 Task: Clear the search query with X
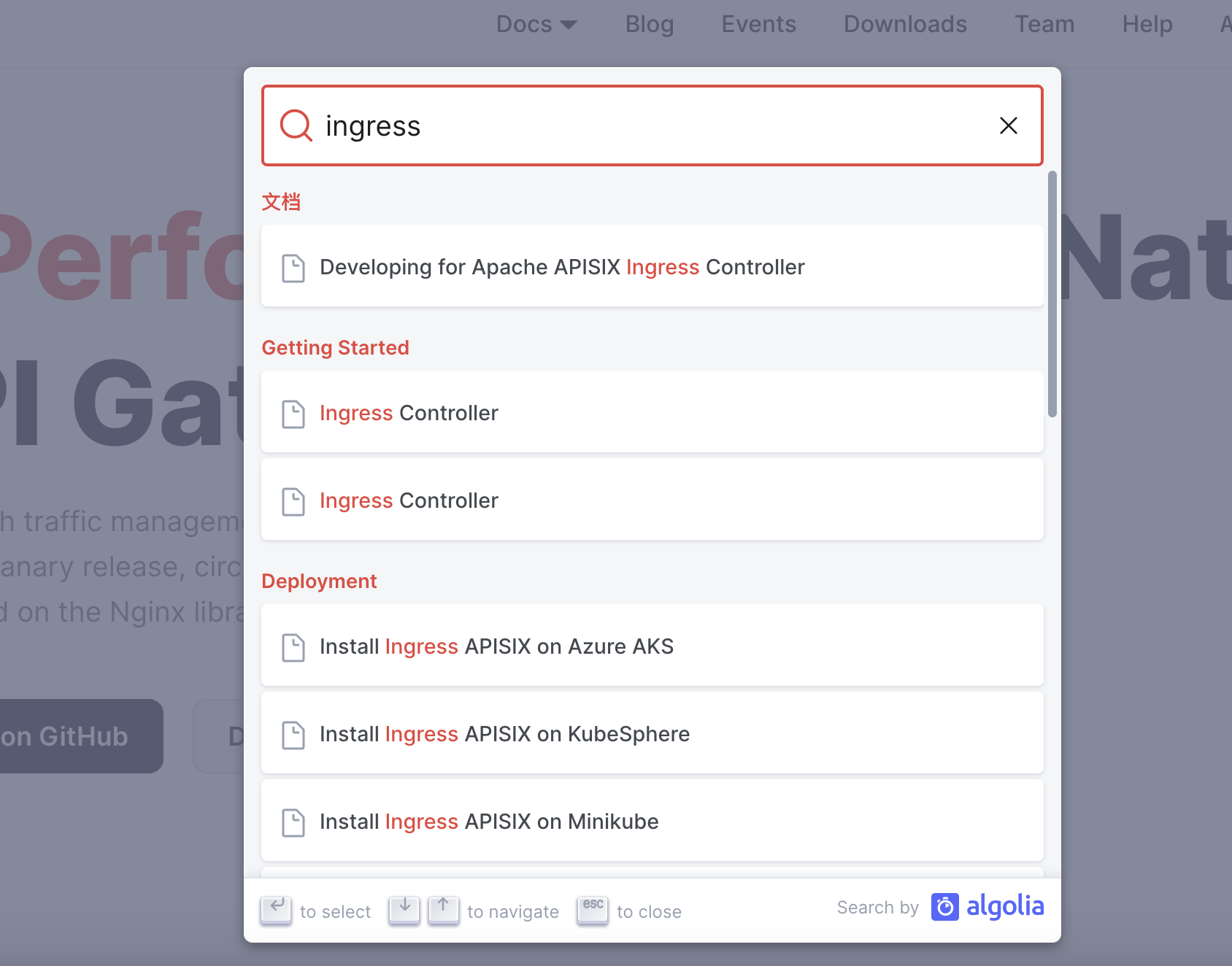(x=1009, y=125)
